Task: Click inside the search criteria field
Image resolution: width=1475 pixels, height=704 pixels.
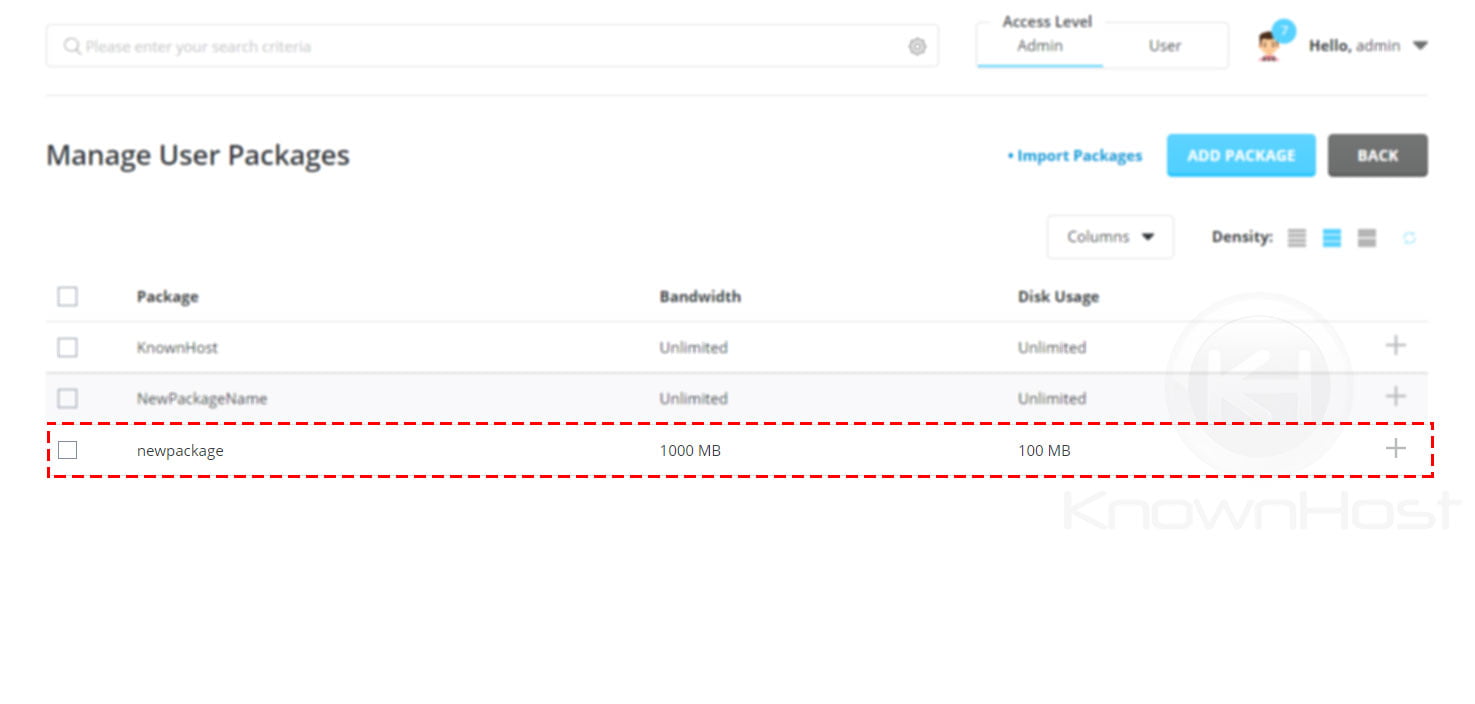Action: click(x=400, y=46)
